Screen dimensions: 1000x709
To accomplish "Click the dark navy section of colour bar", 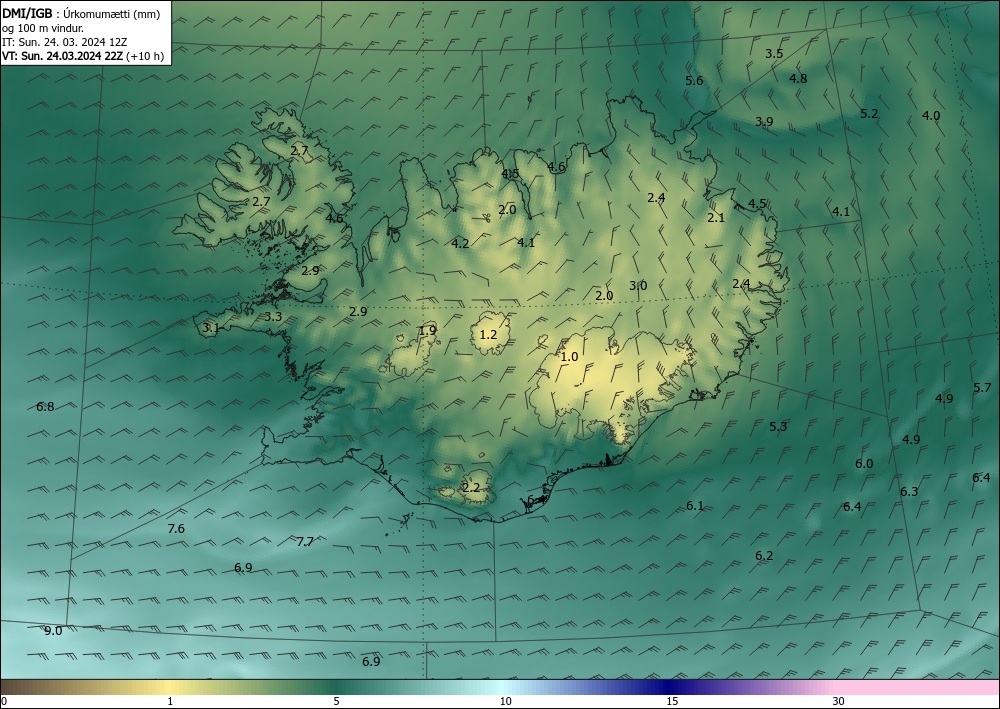I will (x=666, y=687).
